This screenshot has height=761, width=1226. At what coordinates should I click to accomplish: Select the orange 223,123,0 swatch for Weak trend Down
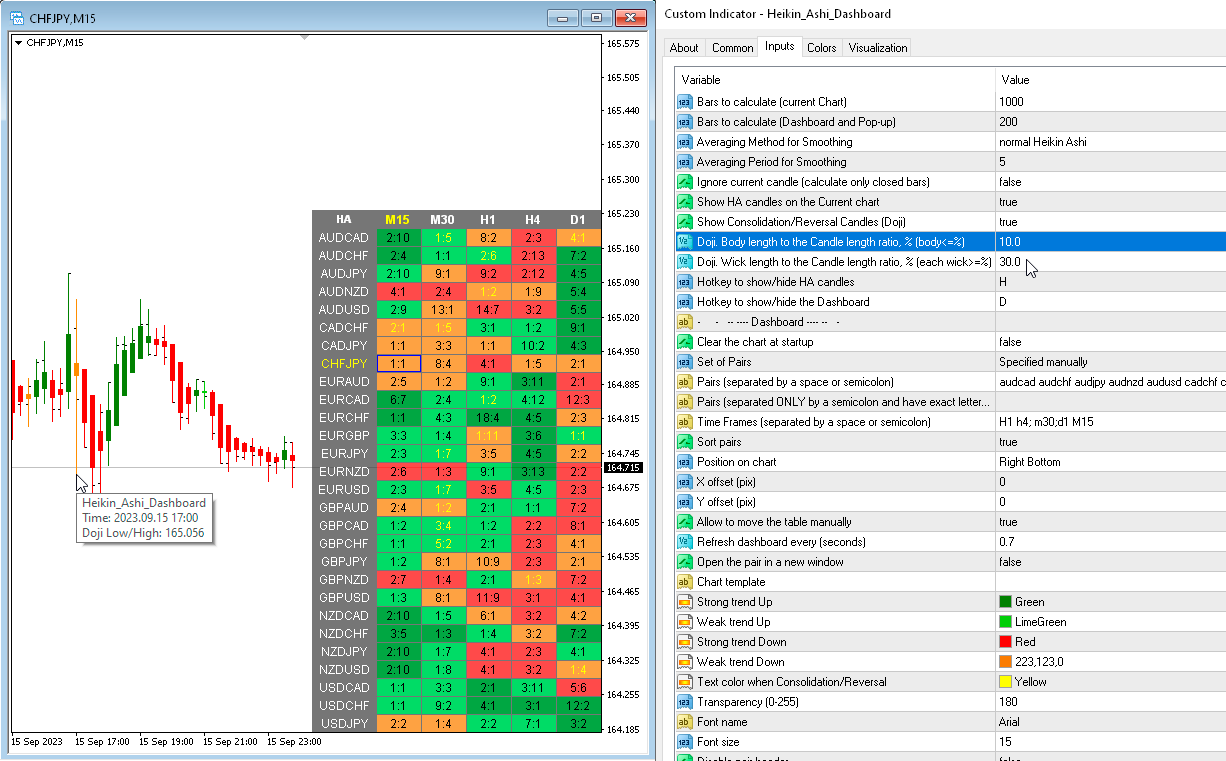(1005, 662)
